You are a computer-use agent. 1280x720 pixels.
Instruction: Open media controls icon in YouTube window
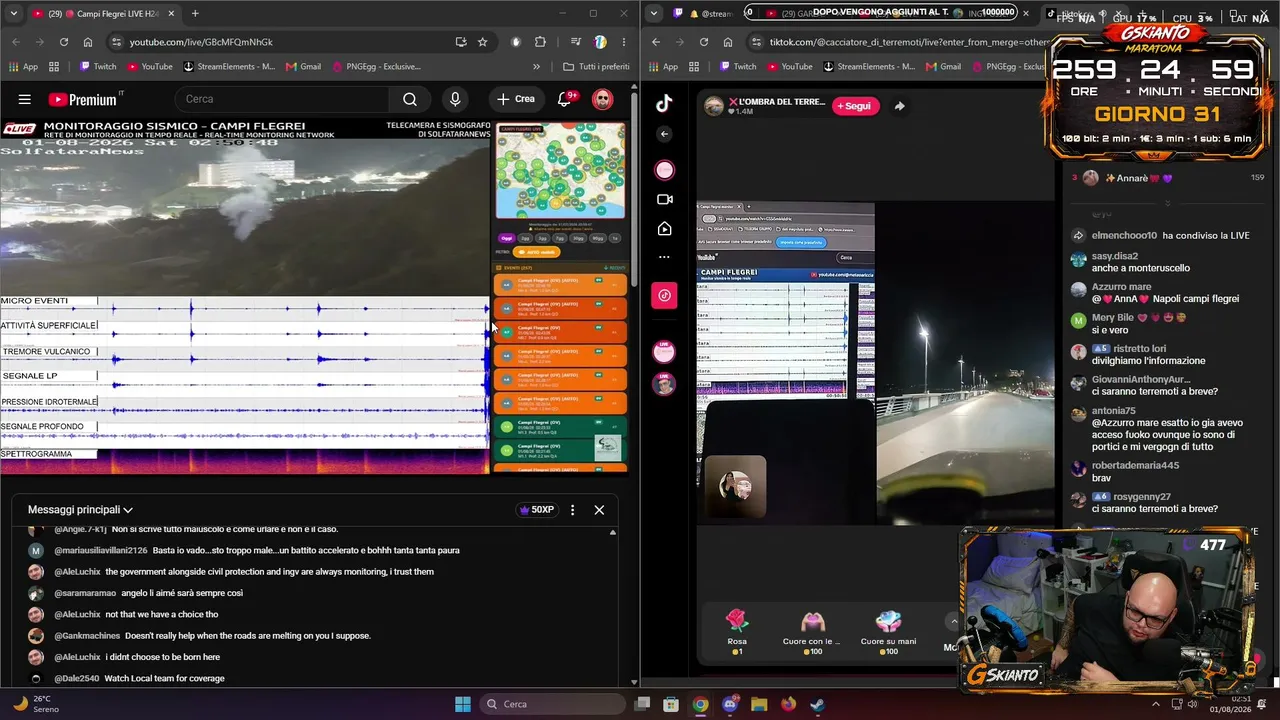pos(576,42)
